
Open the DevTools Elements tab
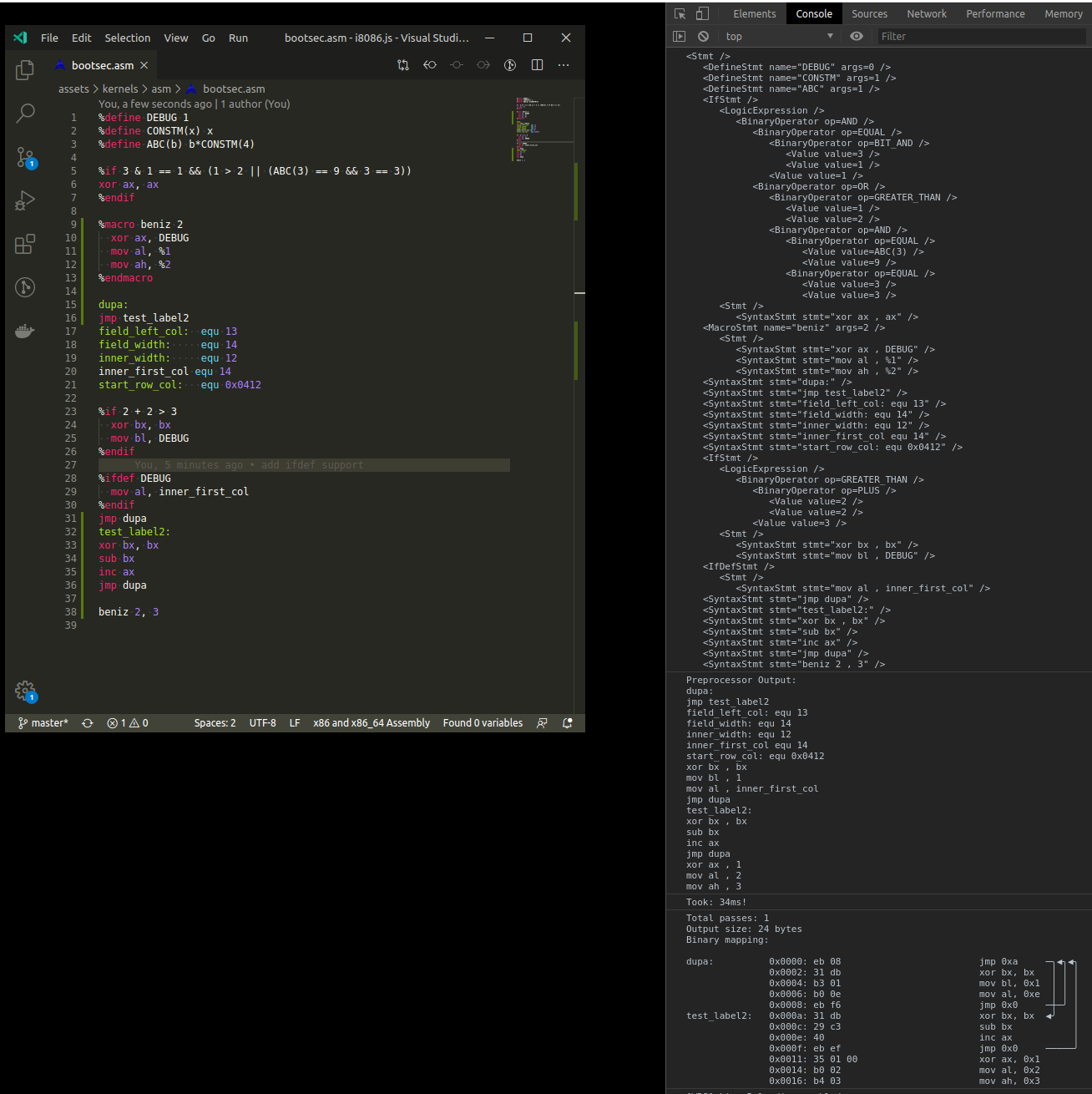click(754, 13)
